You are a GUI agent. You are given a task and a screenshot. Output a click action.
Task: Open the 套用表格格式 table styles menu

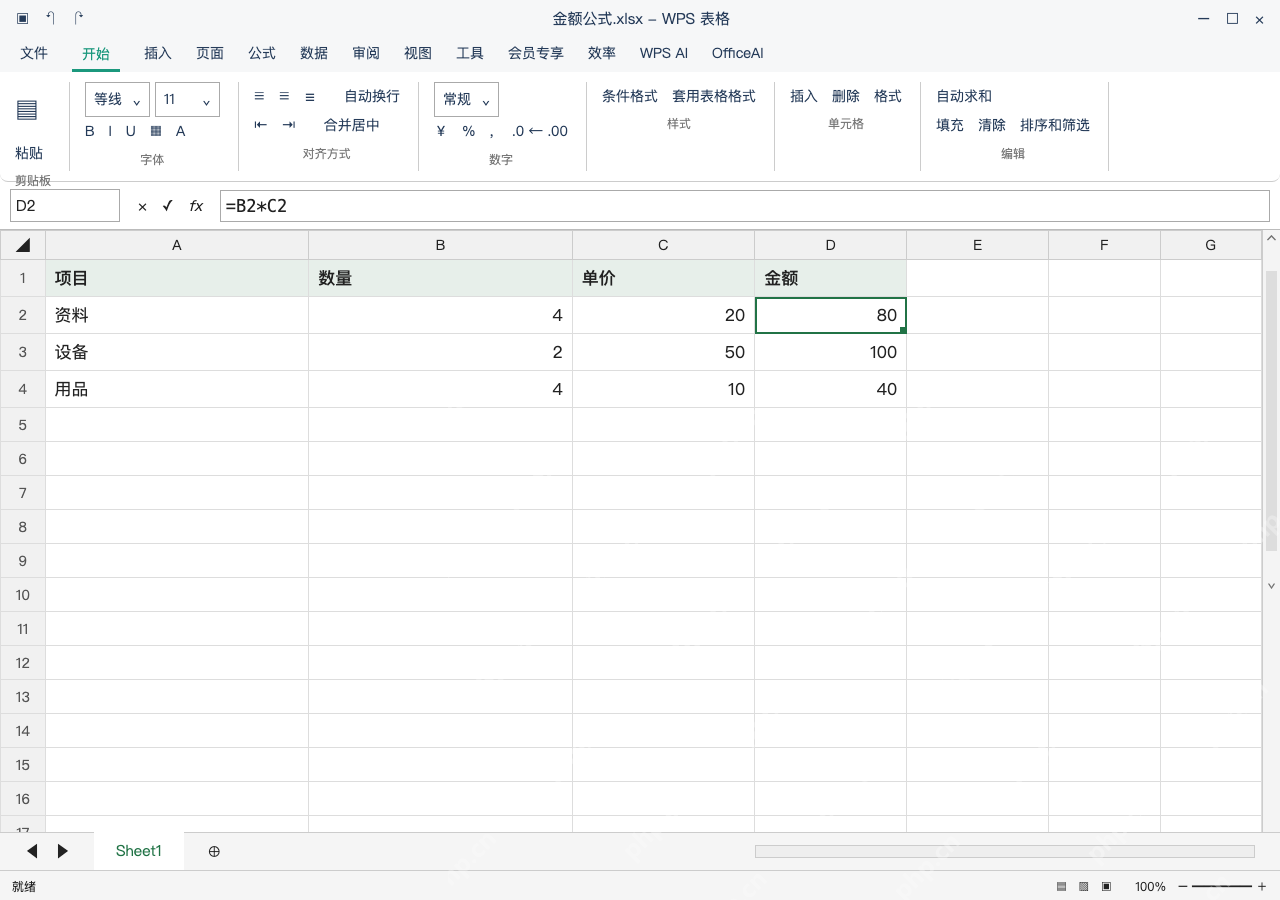714,96
